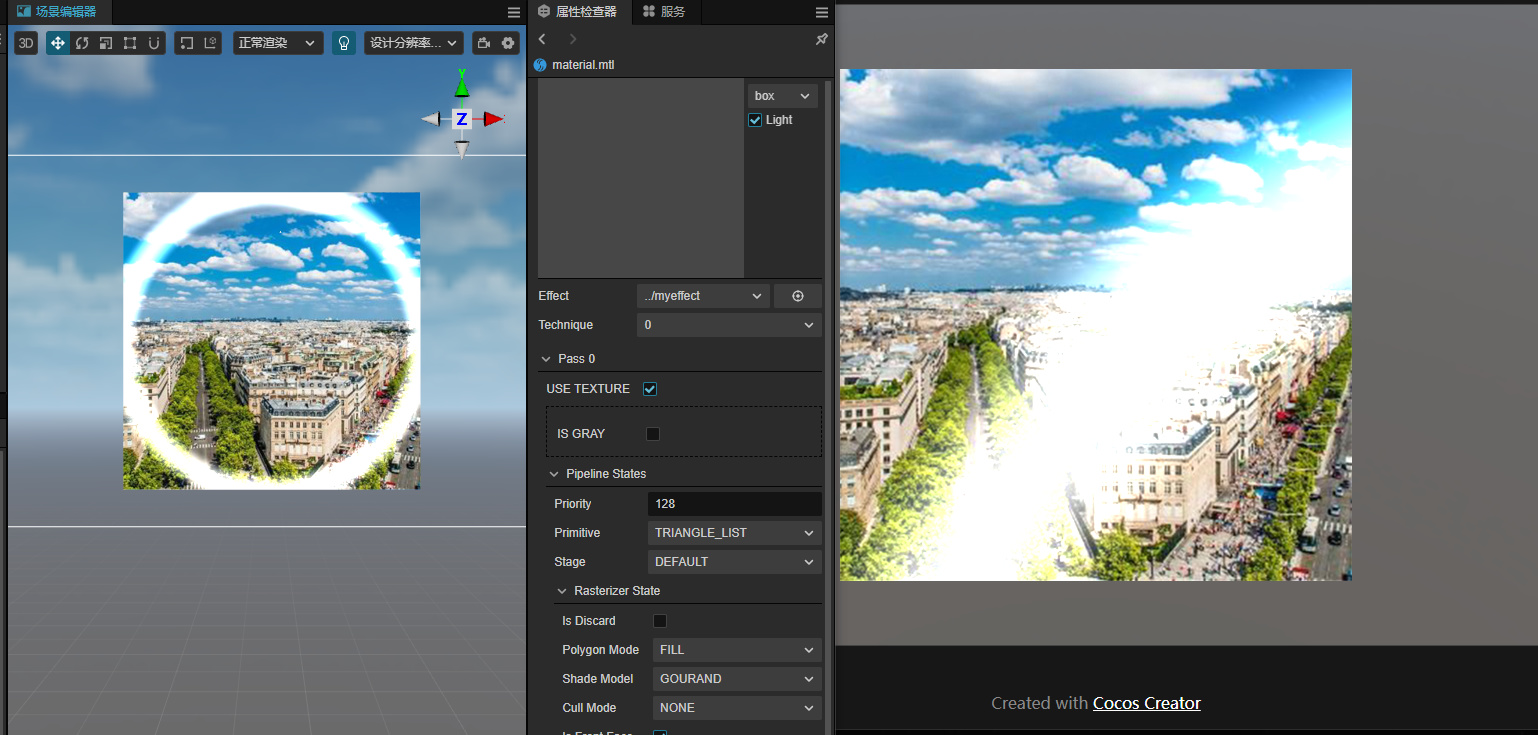This screenshot has height=735, width=1538.
Task: Select the Rect transform tool
Action: [x=130, y=43]
